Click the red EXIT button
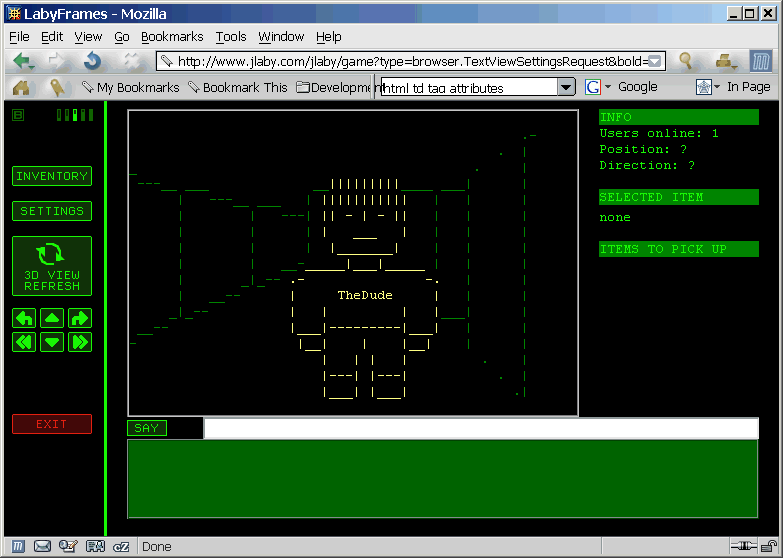Image resolution: width=783 pixels, height=558 pixels. [x=52, y=424]
